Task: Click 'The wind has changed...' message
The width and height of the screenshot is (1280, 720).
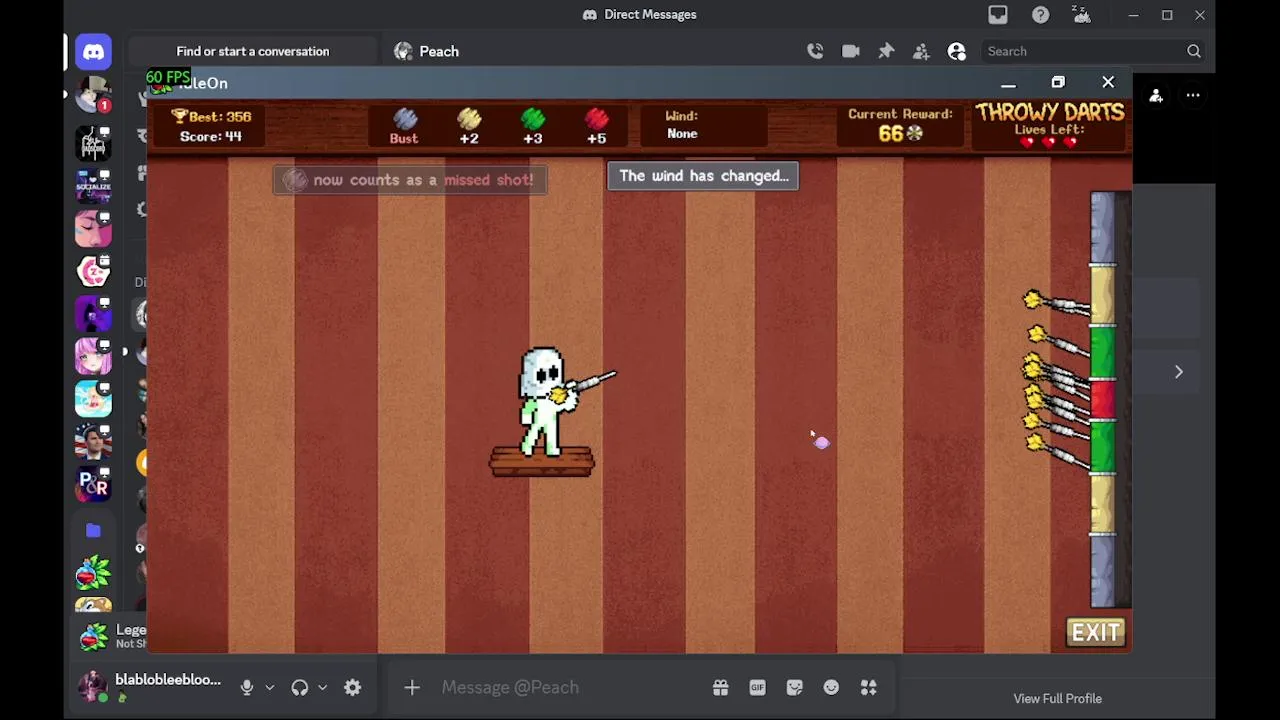Action: (703, 176)
